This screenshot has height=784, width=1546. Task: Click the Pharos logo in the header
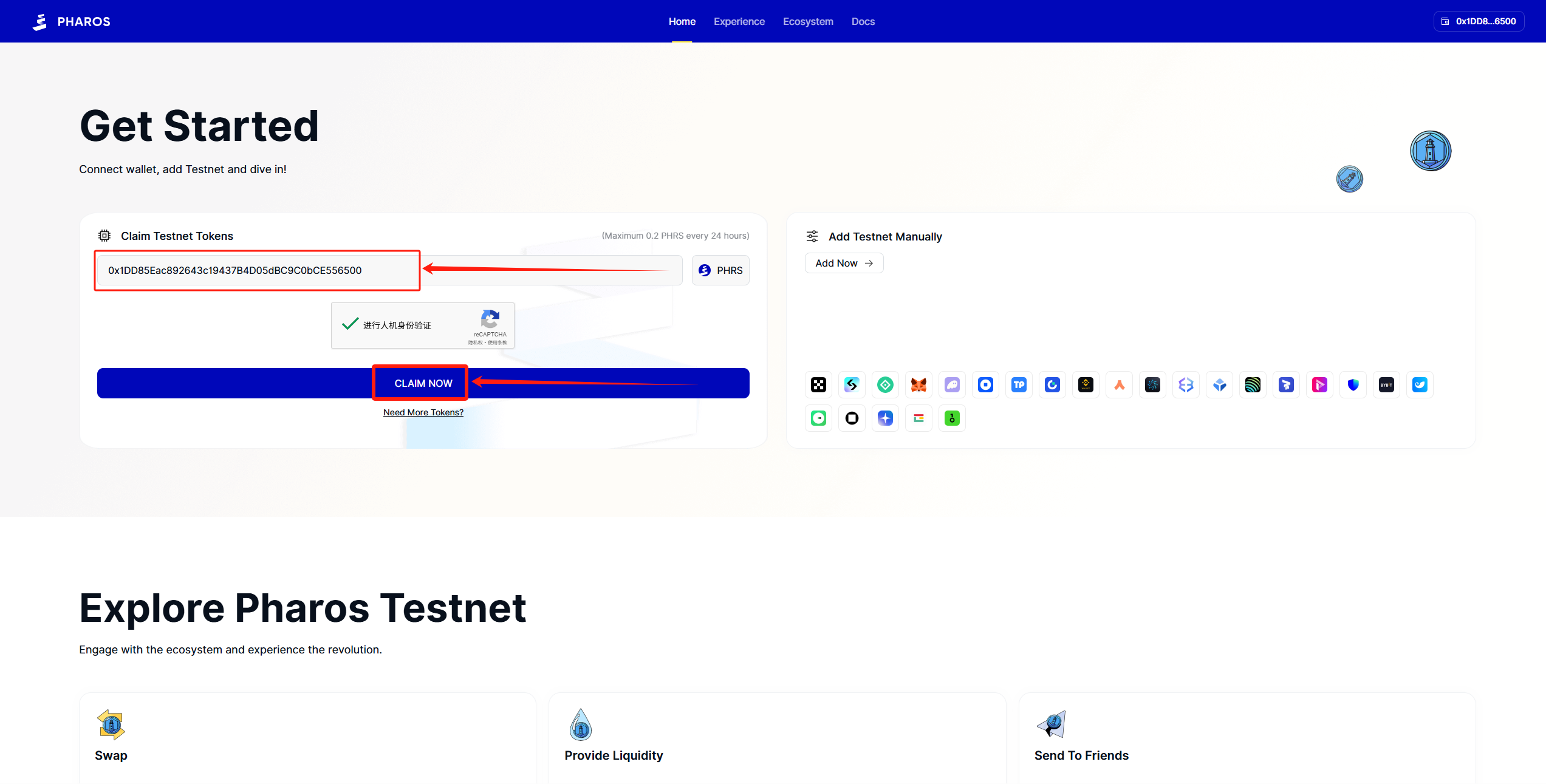(71, 21)
